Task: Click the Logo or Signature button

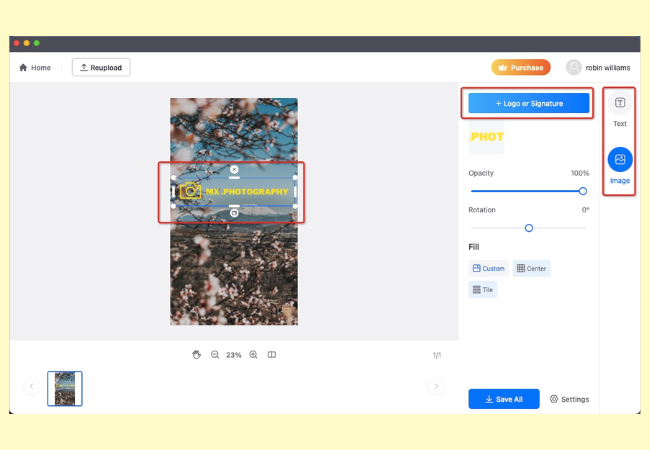Action: [x=529, y=103]
